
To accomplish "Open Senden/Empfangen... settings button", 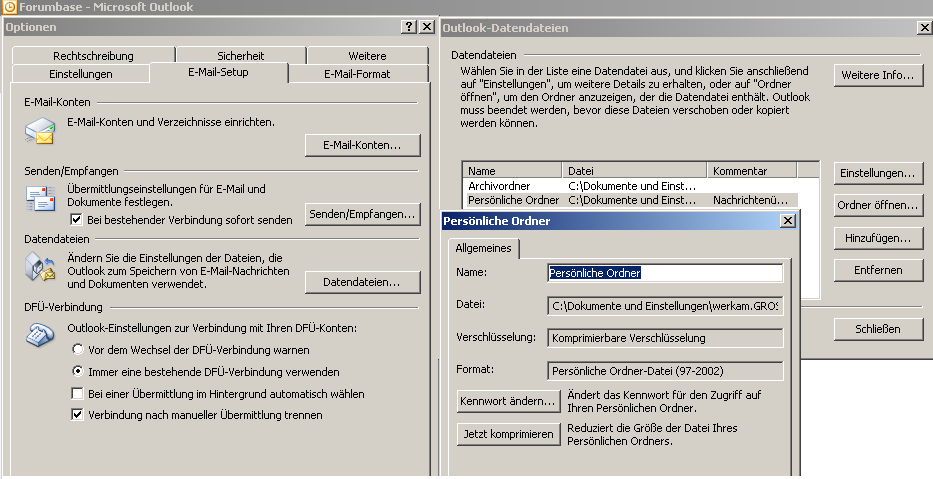I will [x=362, y=214].
